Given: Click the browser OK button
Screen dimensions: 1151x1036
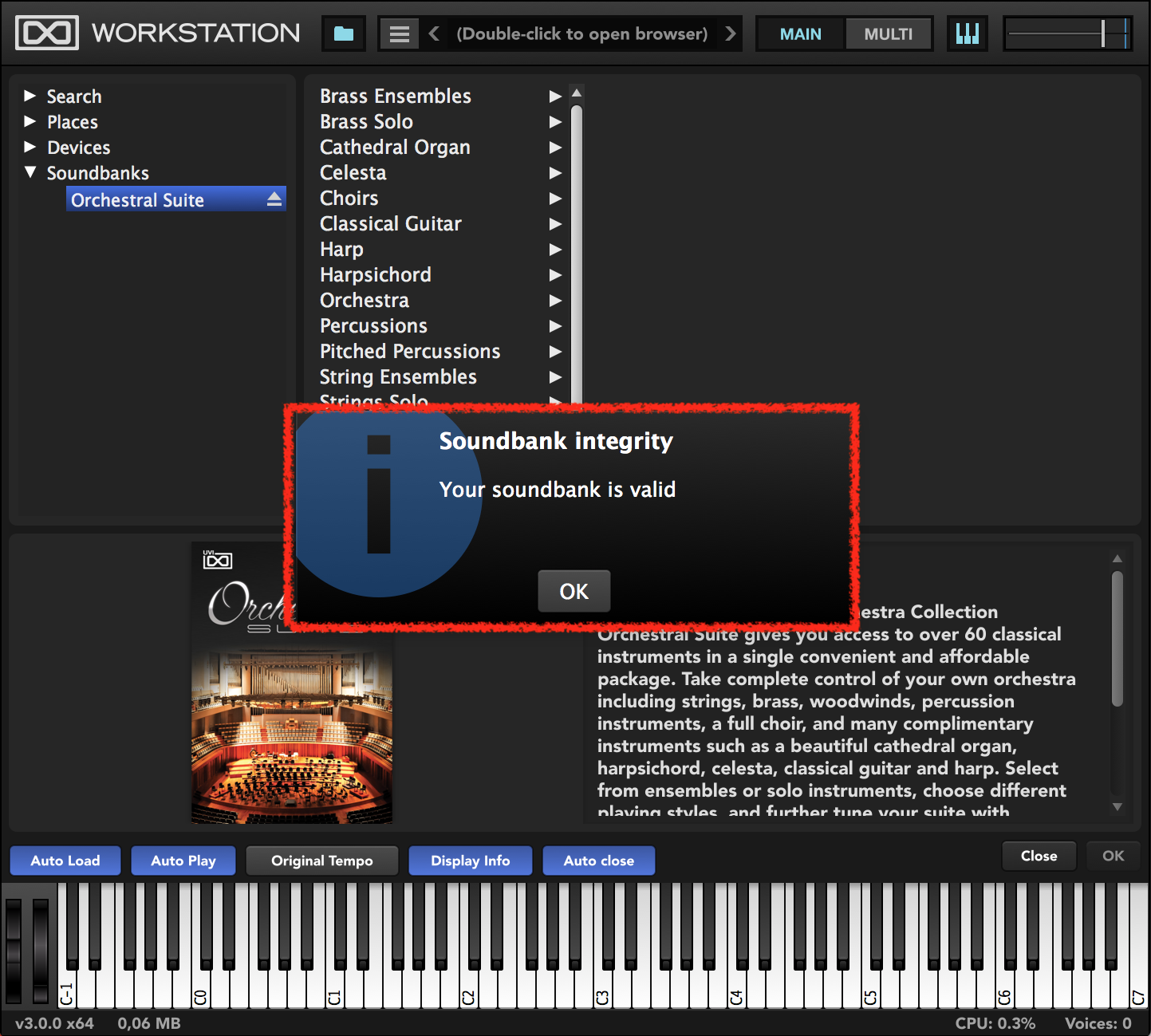Looking at the screenshot, I should pyautogui.click(x=1113, y=856).
